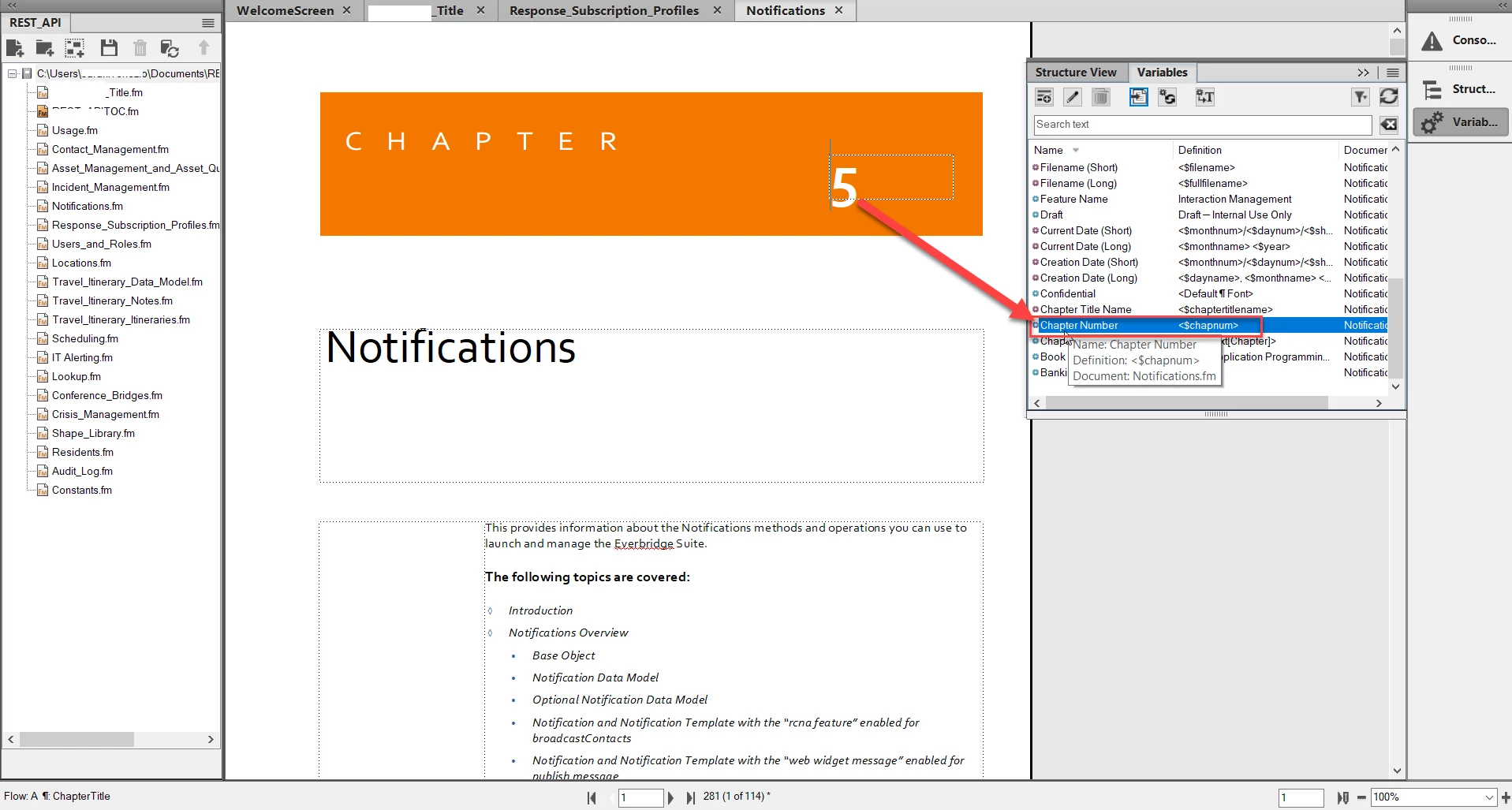Open the Variables side panel icon

pos(1460,122)
